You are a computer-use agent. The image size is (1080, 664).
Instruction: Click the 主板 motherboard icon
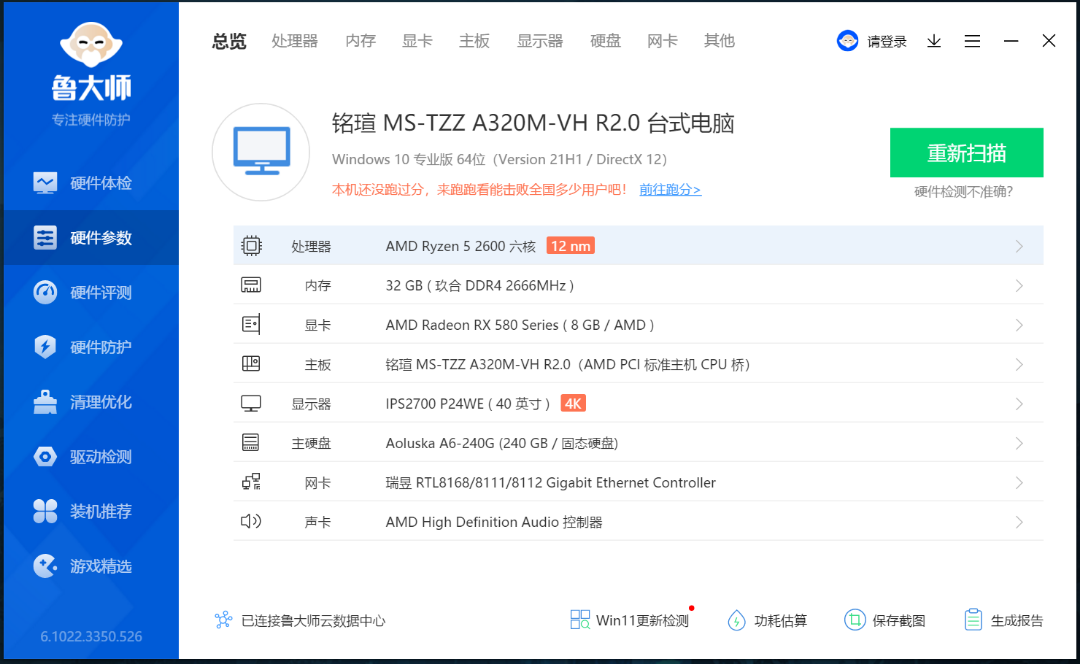tap(251, 364)
